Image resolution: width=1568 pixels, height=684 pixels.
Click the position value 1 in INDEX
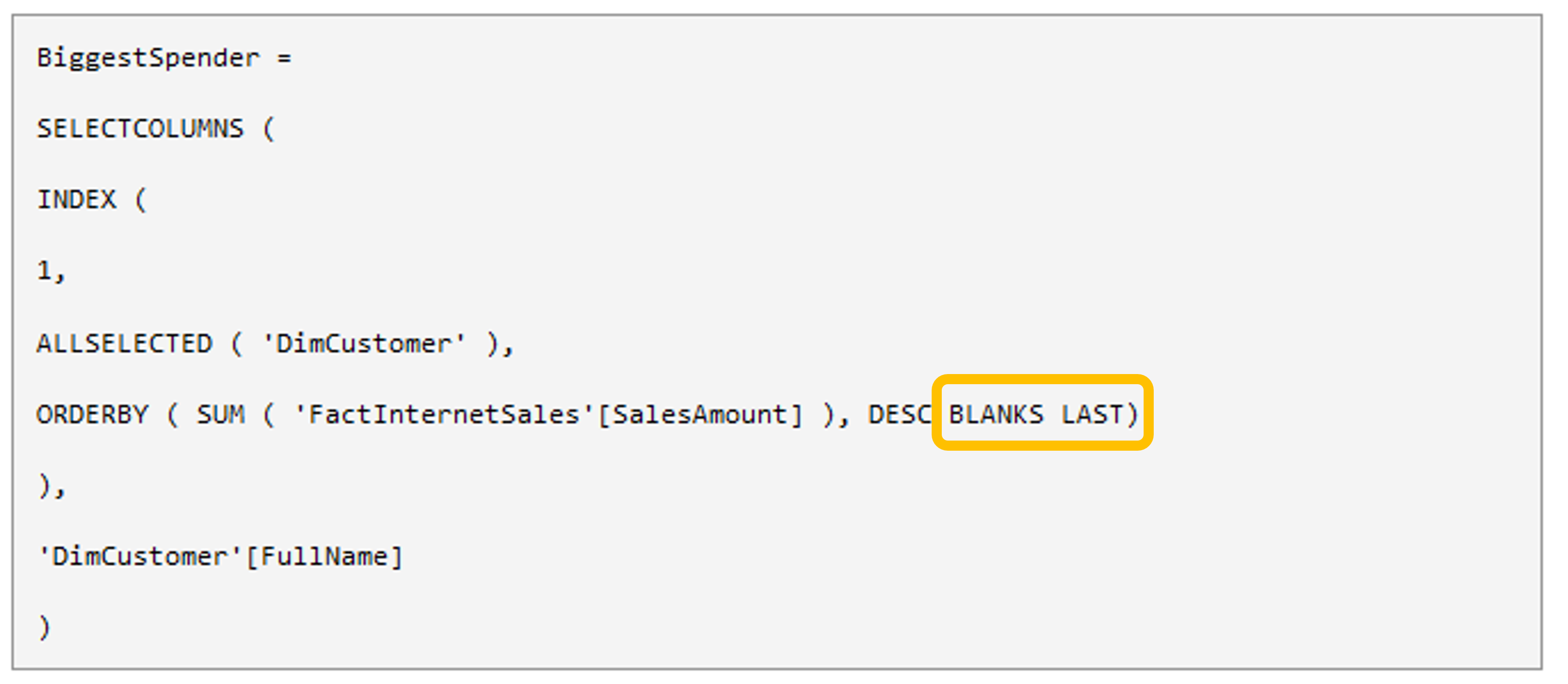coord(44,270)
